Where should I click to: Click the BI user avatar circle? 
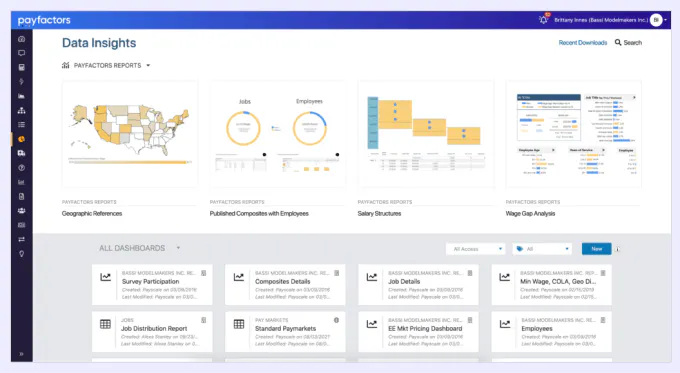point(656,20)
